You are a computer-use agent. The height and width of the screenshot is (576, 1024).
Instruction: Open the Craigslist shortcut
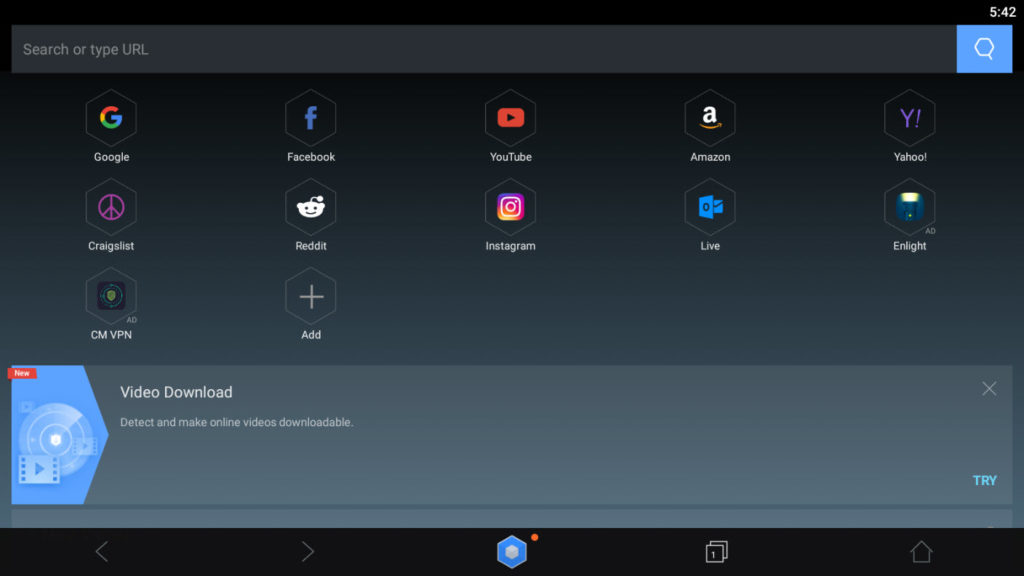111,207
